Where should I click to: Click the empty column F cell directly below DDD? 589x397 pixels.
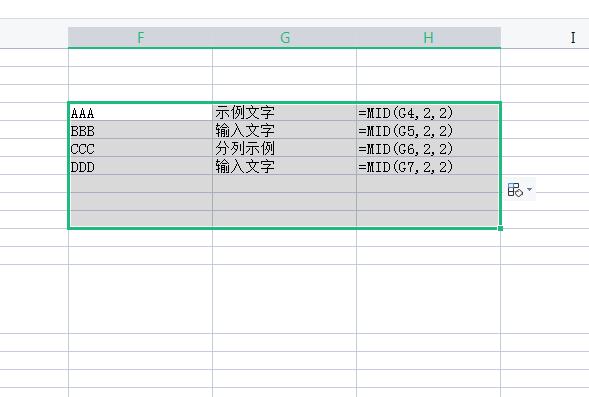(140, 184)
